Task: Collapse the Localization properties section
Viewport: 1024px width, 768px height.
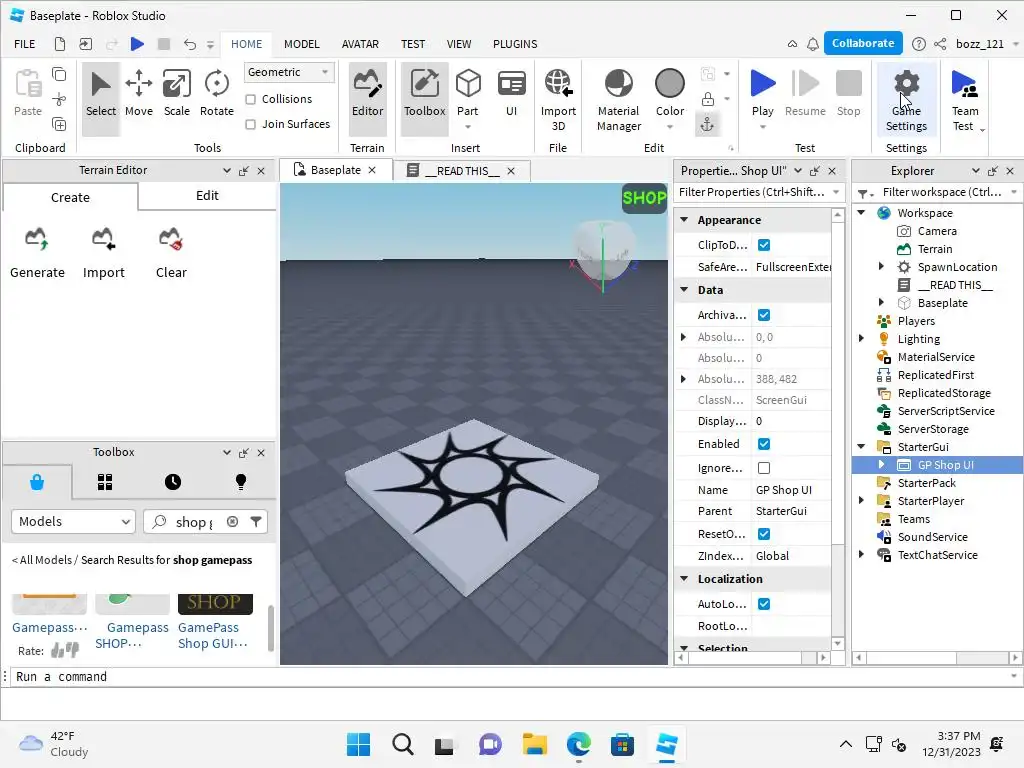Action: point(684,579)
